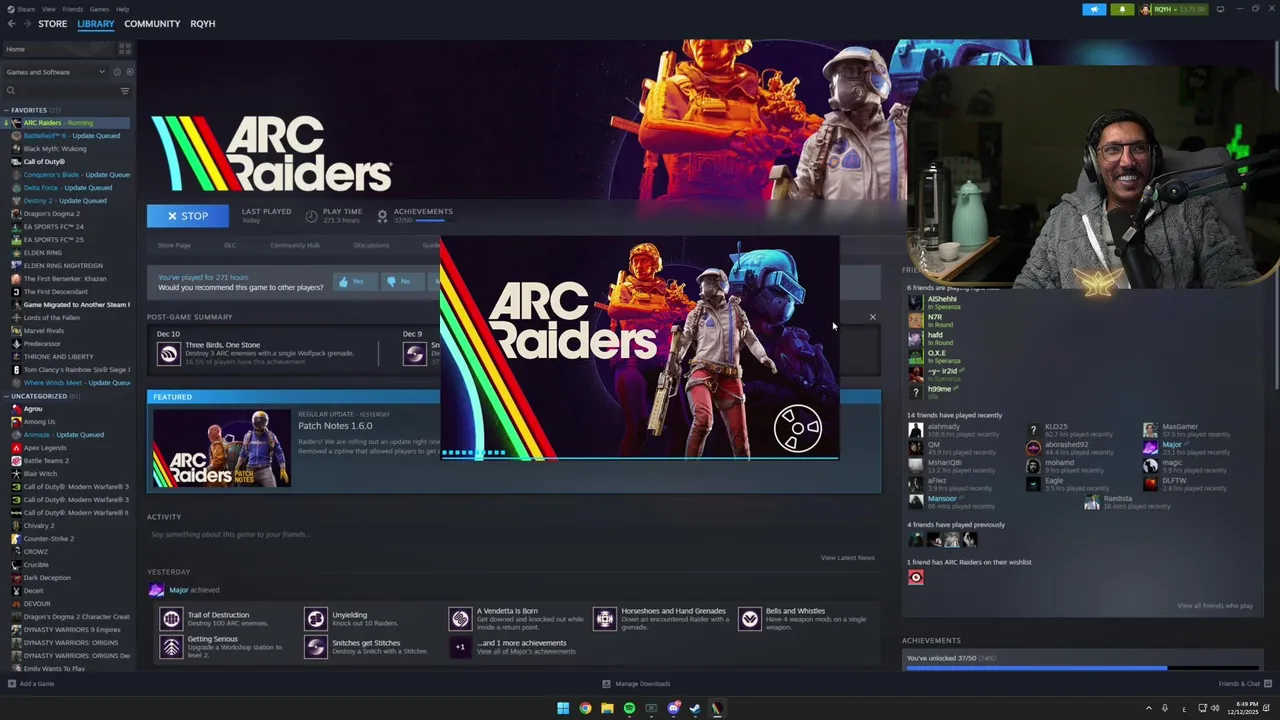Go back with the left arrow
1280x720 pixels.
click(12, 23)
